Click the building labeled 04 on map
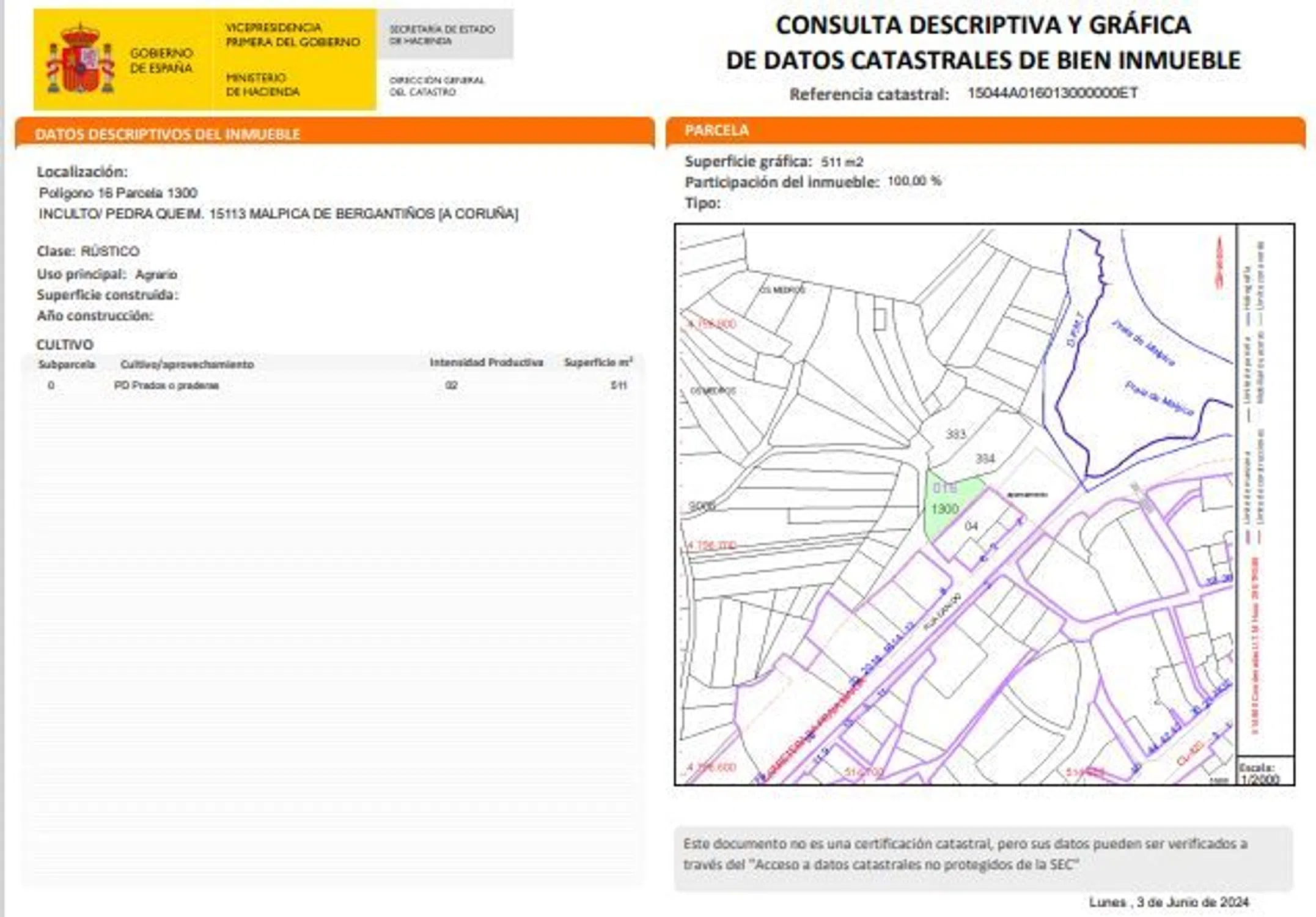This screenshot has height=917, width=1316. click(x=971, y=526)
